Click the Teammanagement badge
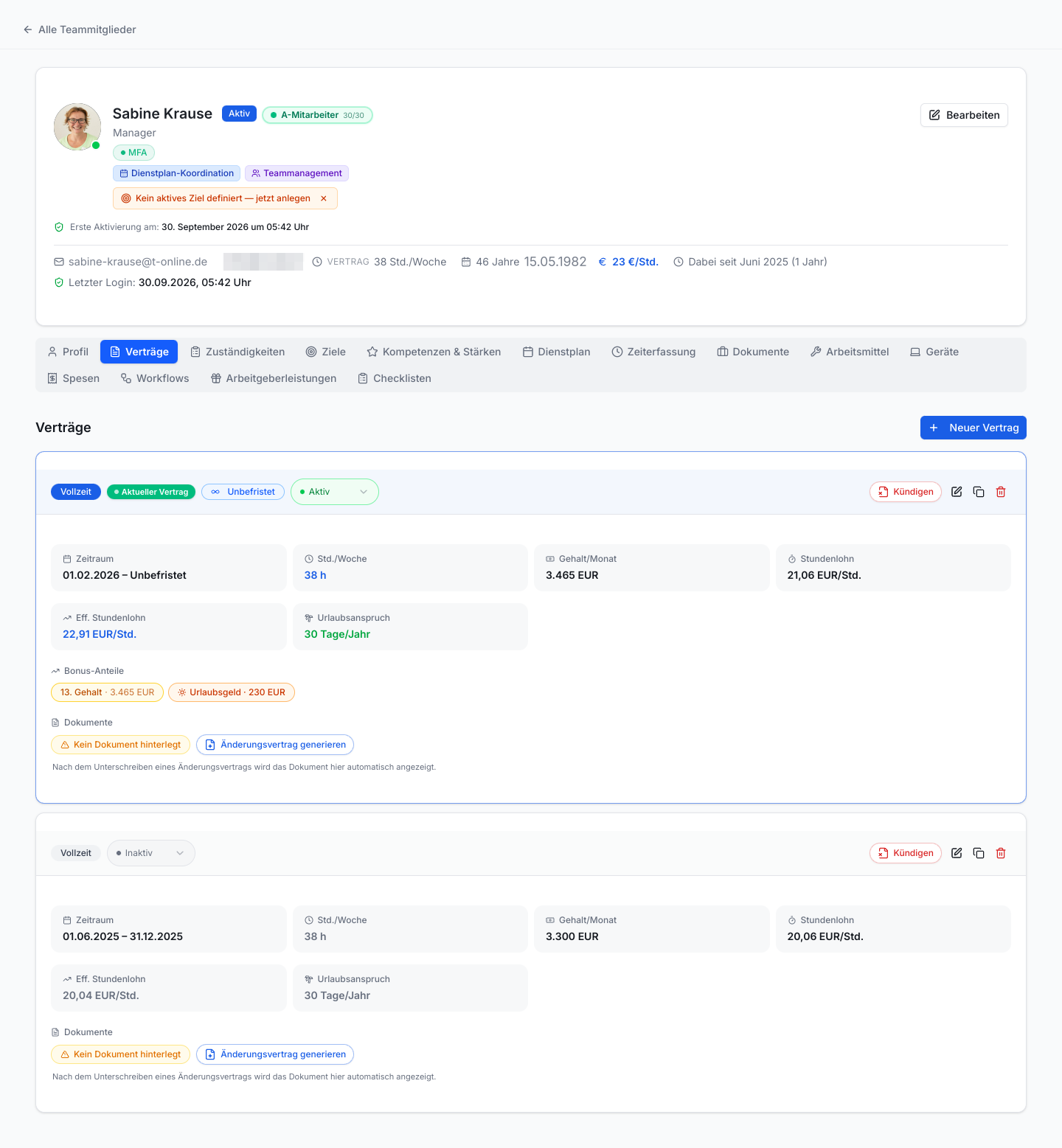 point(296,173)
